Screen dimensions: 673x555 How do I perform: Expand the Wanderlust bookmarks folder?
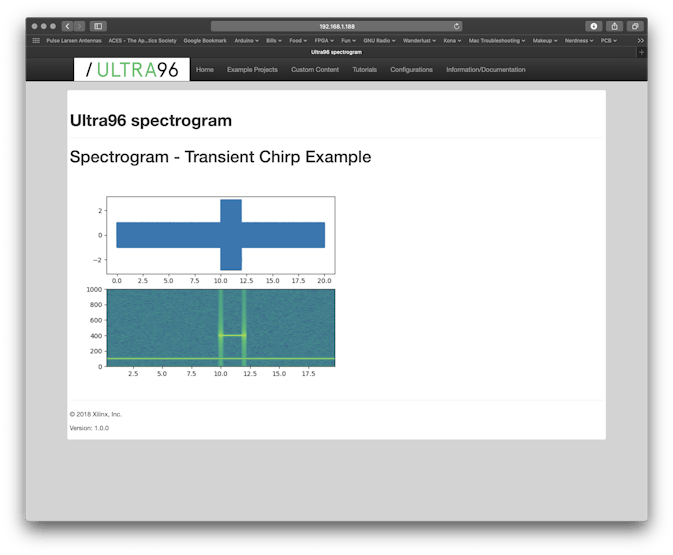(x=419, y=40)
